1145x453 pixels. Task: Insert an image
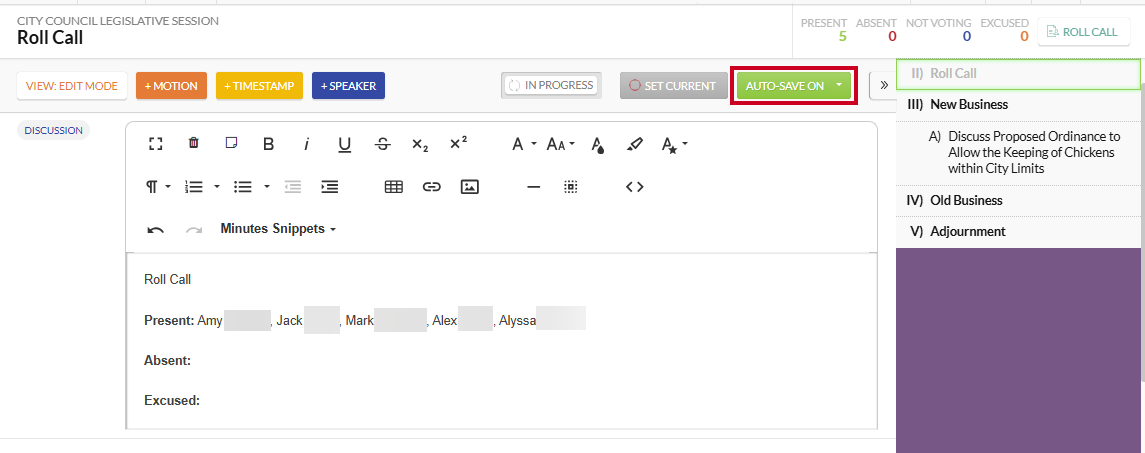click(470, 187)
